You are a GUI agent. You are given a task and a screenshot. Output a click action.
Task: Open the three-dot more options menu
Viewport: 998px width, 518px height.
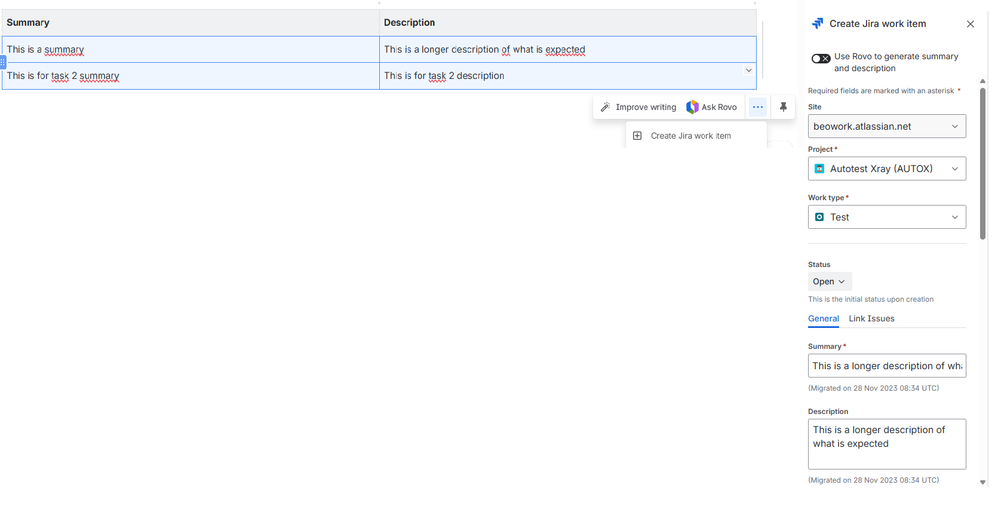point(758,107)
